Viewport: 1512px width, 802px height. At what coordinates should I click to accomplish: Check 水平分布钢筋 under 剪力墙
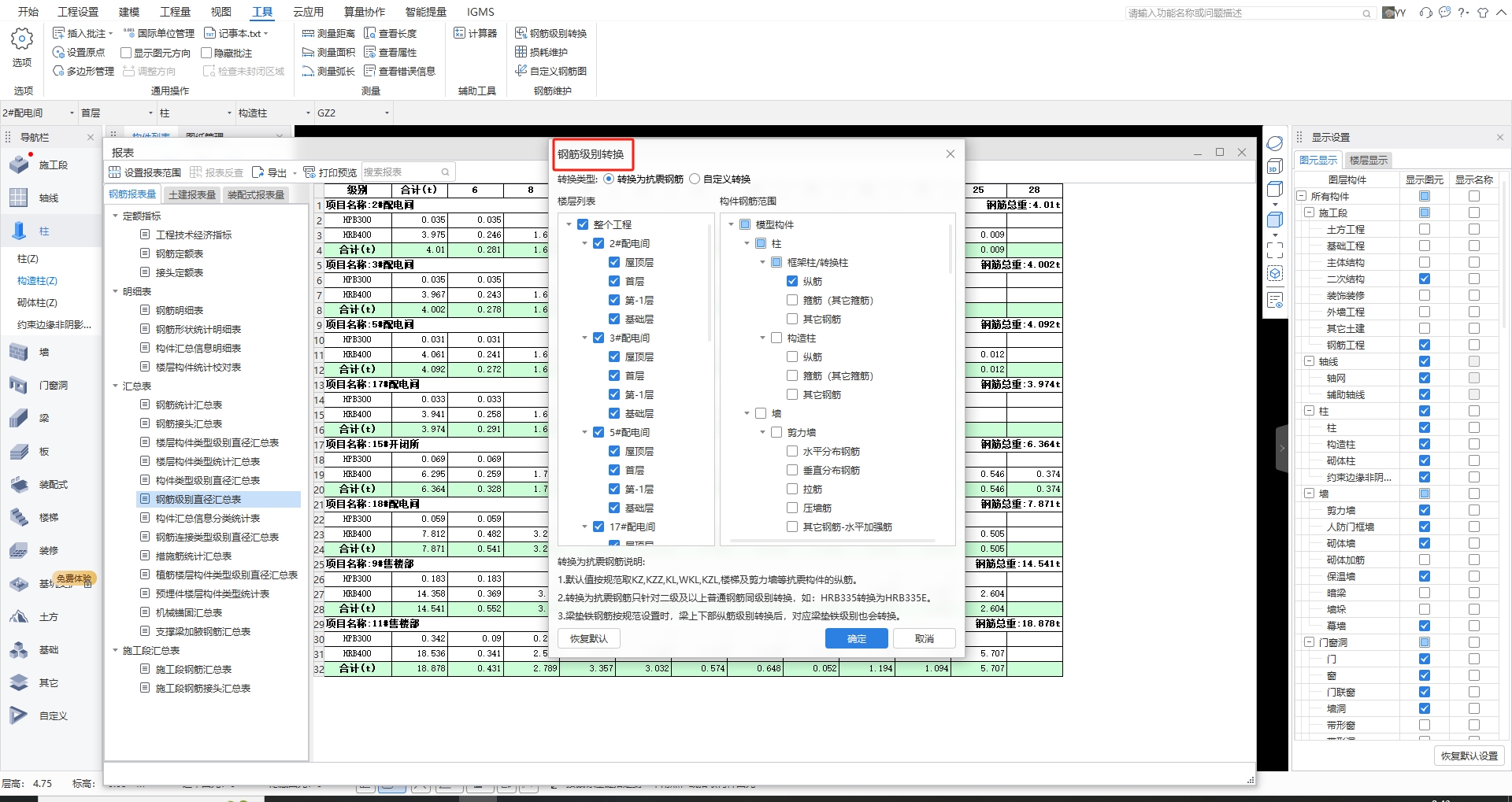coord(792,451)
